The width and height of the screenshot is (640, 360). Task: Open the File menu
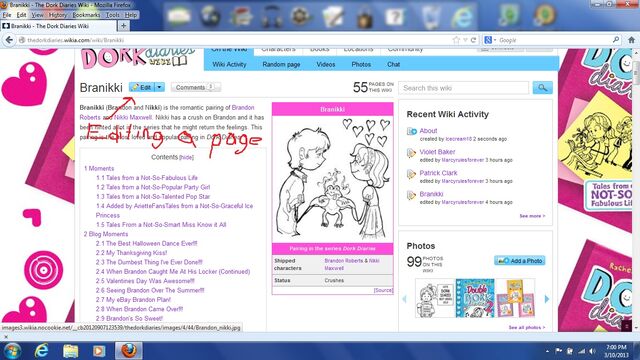7,15
